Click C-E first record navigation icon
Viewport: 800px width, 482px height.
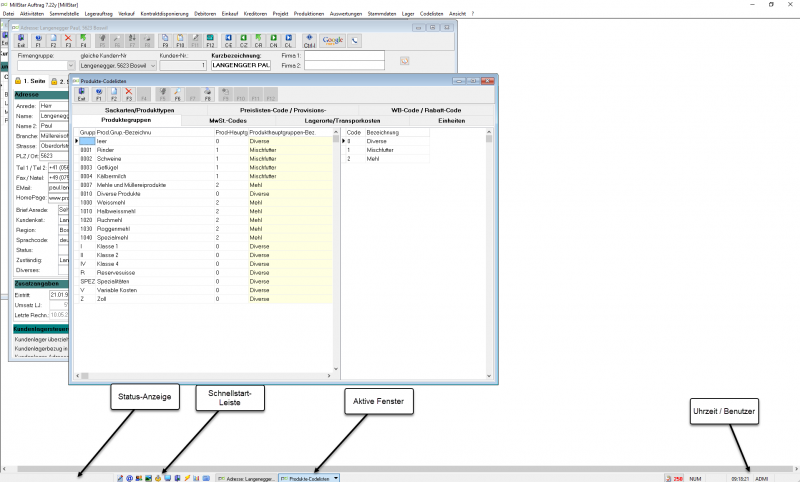(x=229, y=41)
